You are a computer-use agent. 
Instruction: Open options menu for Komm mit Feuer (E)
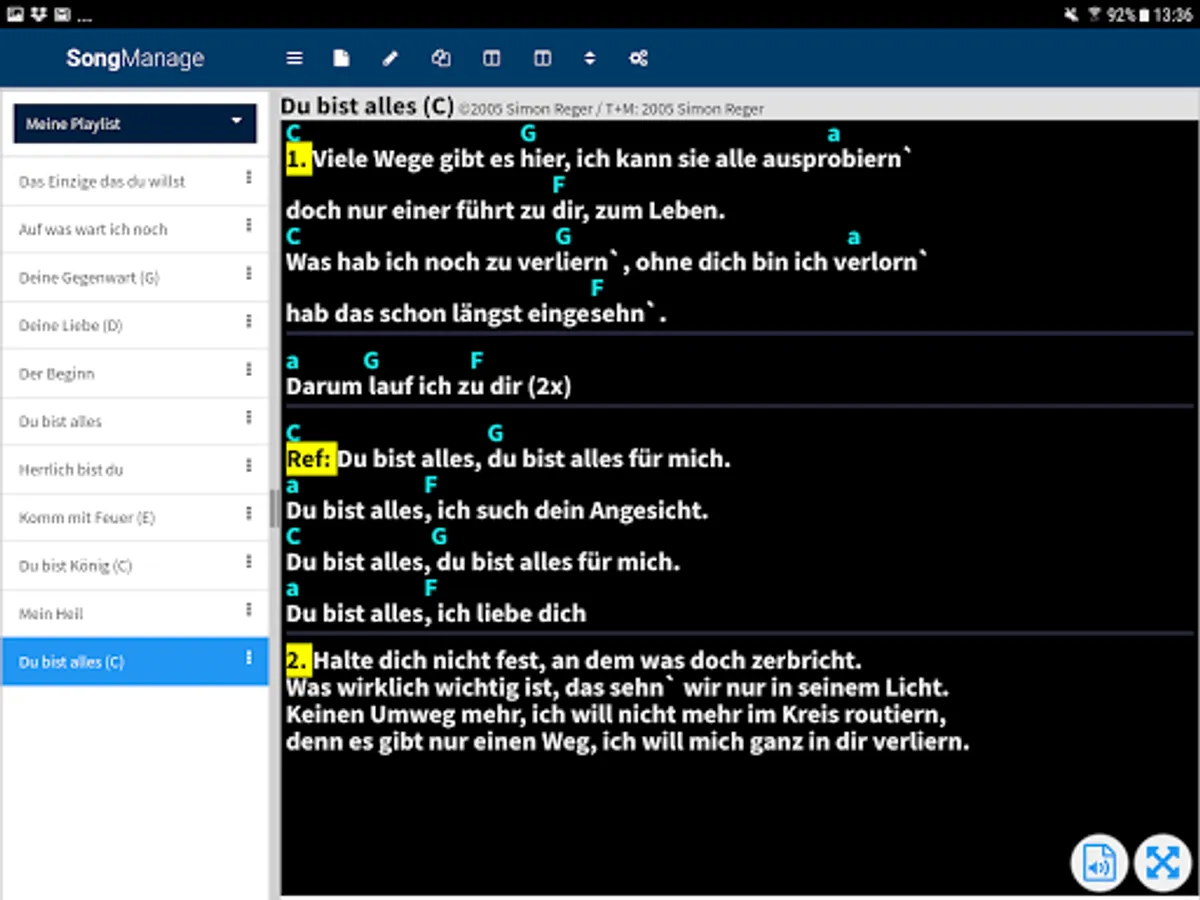click(249, 515)
